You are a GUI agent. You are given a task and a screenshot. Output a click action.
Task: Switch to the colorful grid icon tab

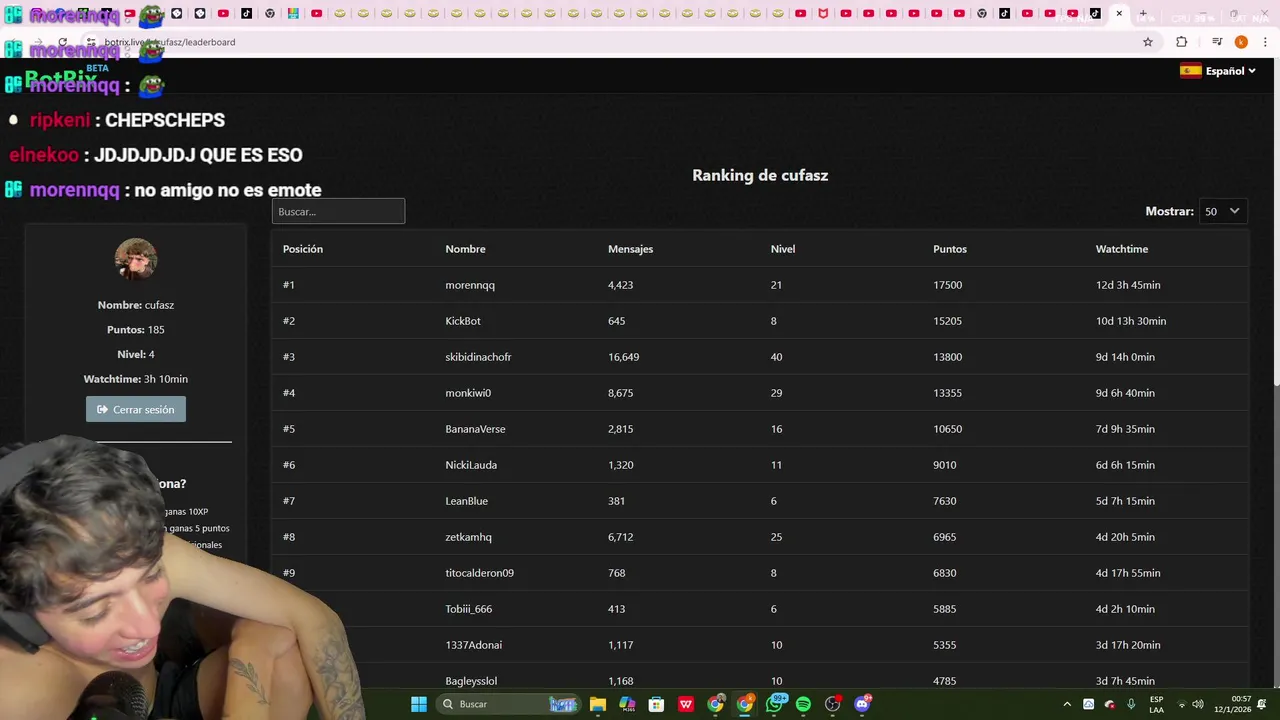pyautogui.click(x=293, y=13)
